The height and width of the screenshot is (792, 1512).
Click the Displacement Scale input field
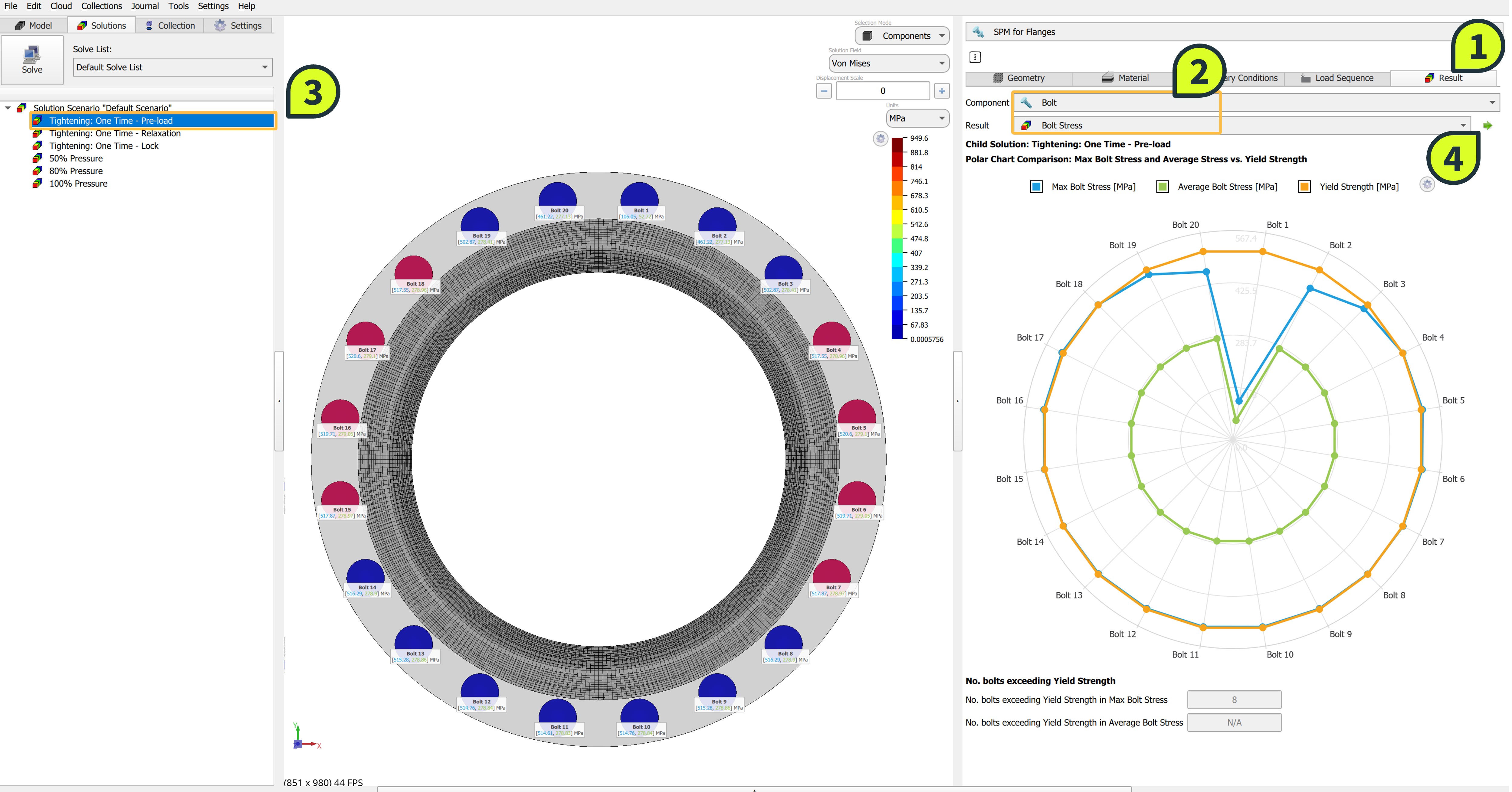[882, 91]
